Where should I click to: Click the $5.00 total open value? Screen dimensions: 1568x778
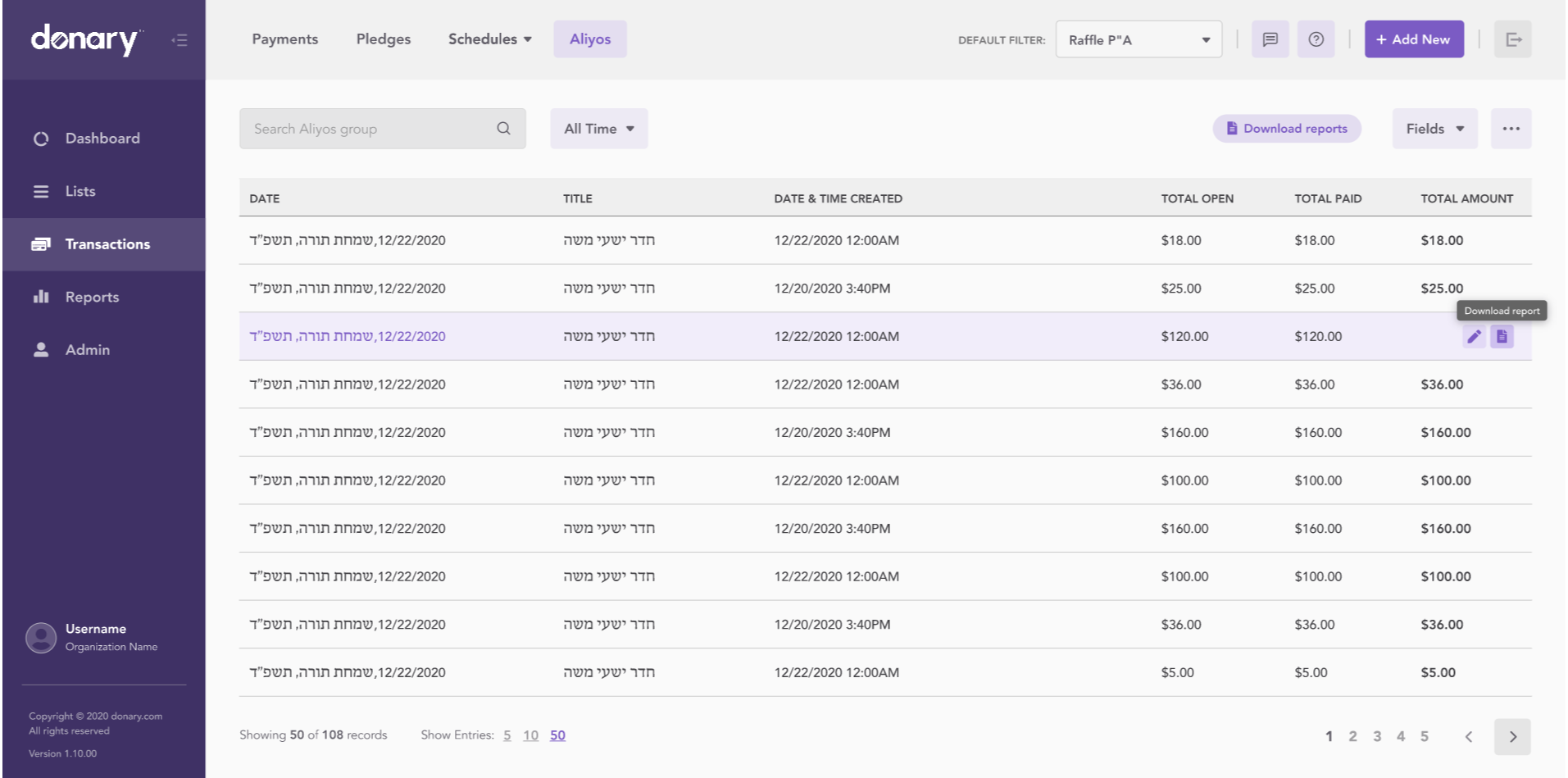click(x=1177, y=672)
